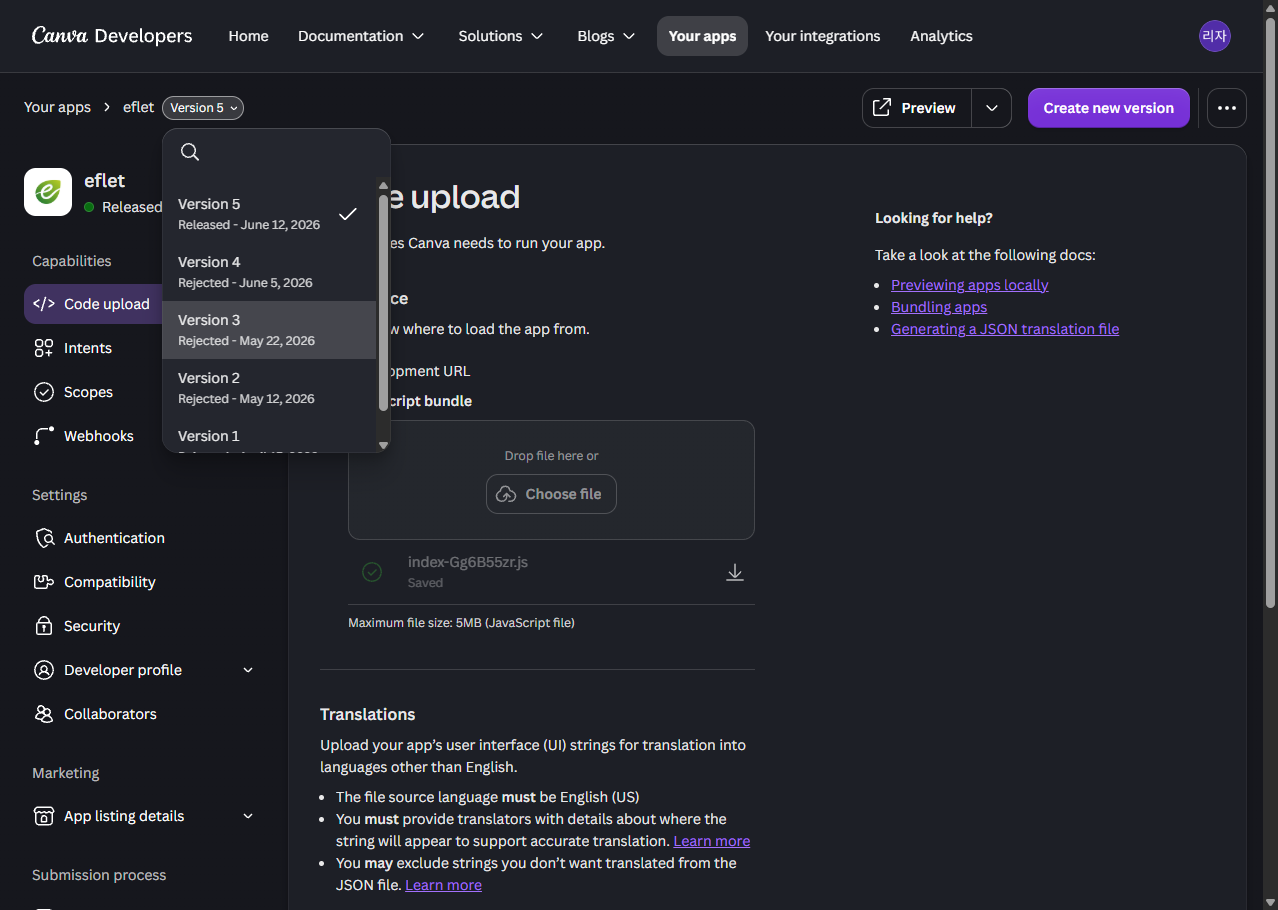Open Your apps tab
1278x910 pixels.
click(x=702, y=36)
